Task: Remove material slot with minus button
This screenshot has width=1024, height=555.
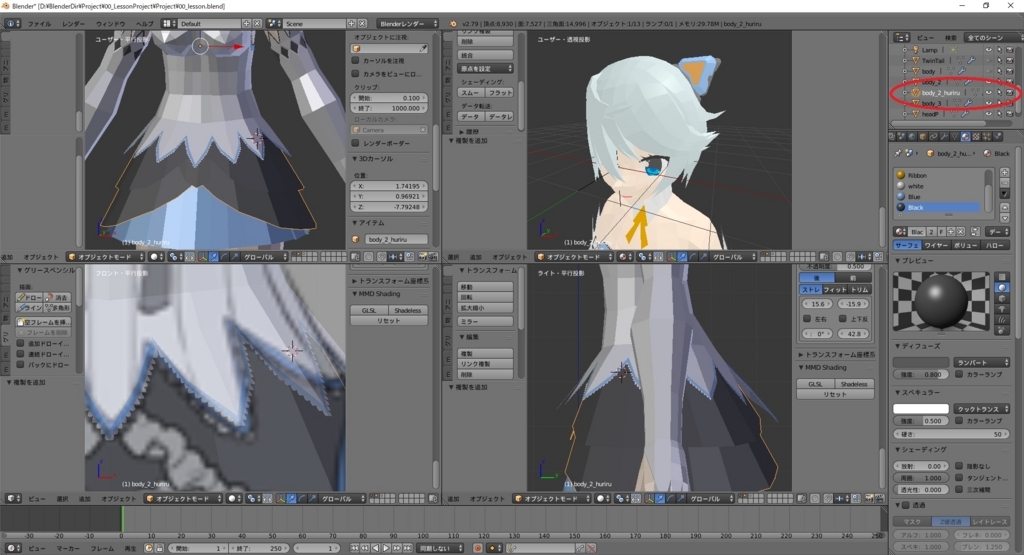Action: pyautogui.click(x=1004, y=183)
